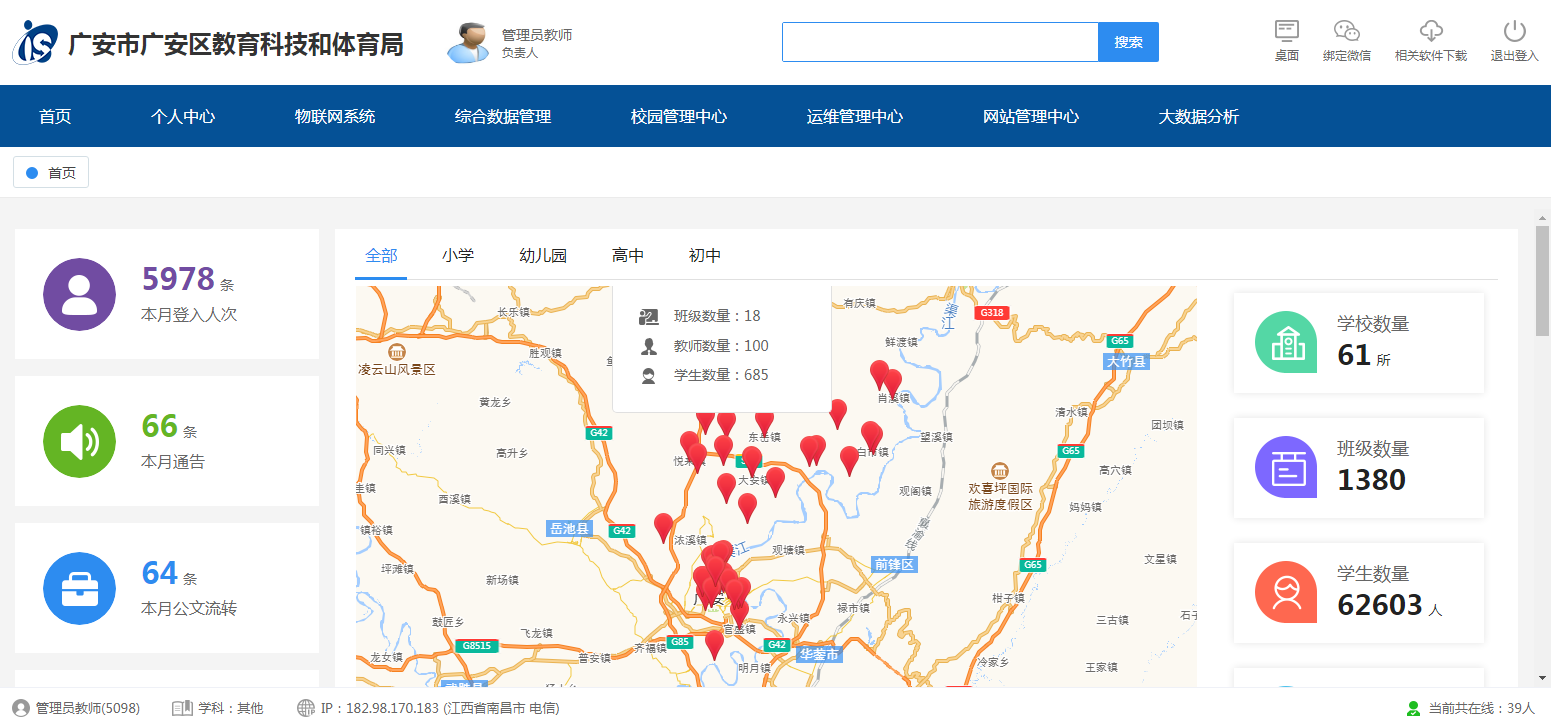Open the 校园管理中心 menu
The width and height of the screenshot is (1551, 728).
[679, 116]
